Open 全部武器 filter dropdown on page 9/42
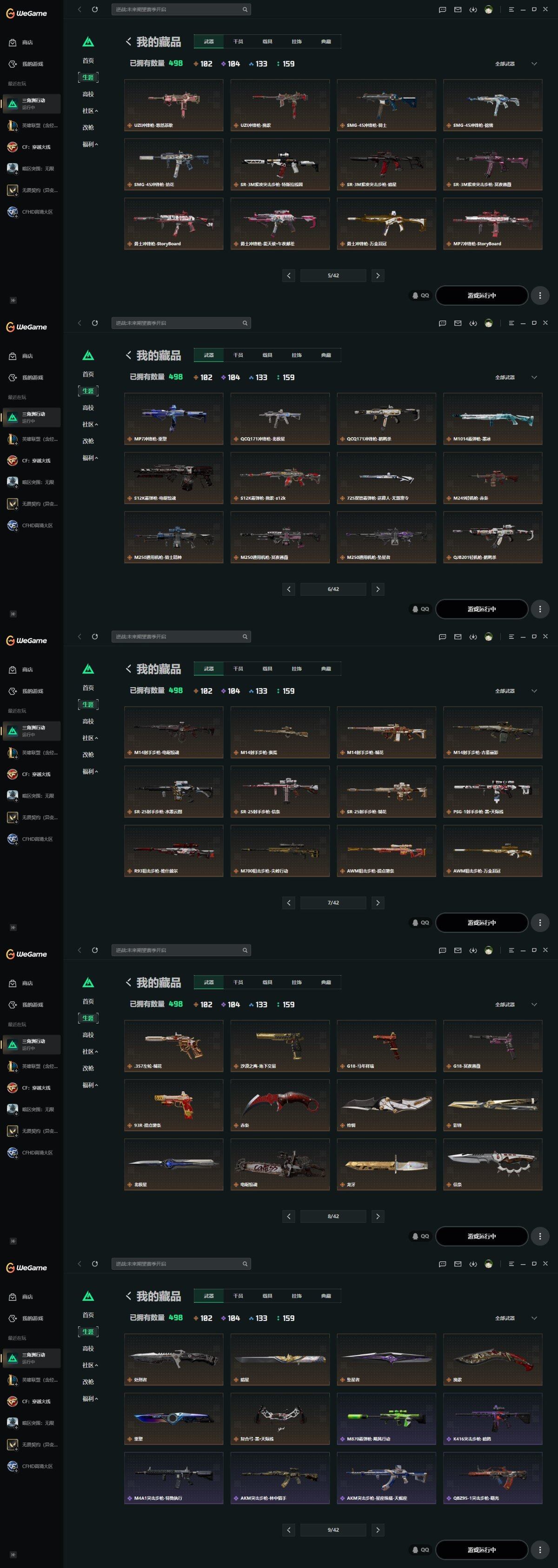Screen dimensions: 558x1568 tap(516, 1318)
